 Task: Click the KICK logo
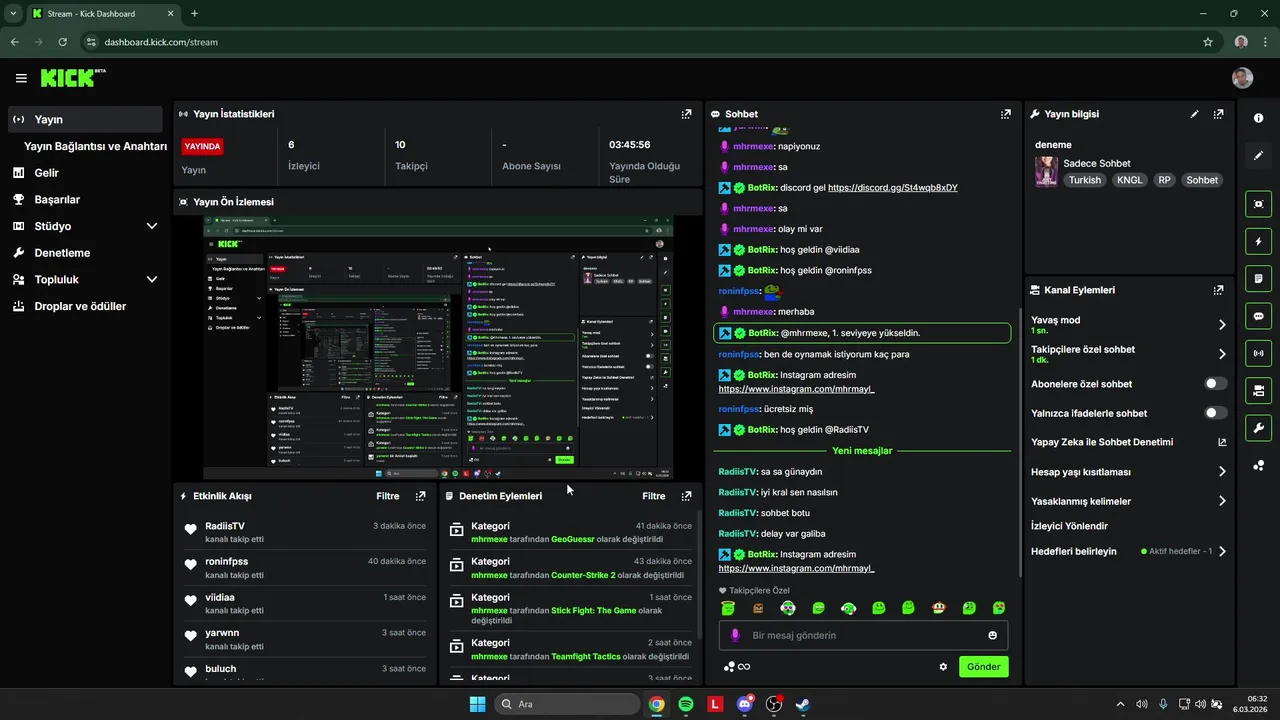[73, 78]
